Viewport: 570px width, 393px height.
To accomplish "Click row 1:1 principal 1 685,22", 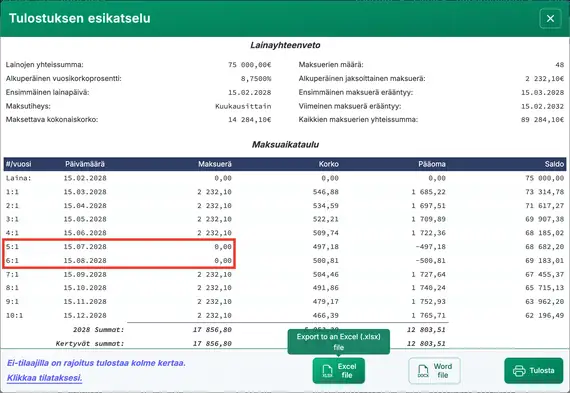I will (x=429, y=192).
